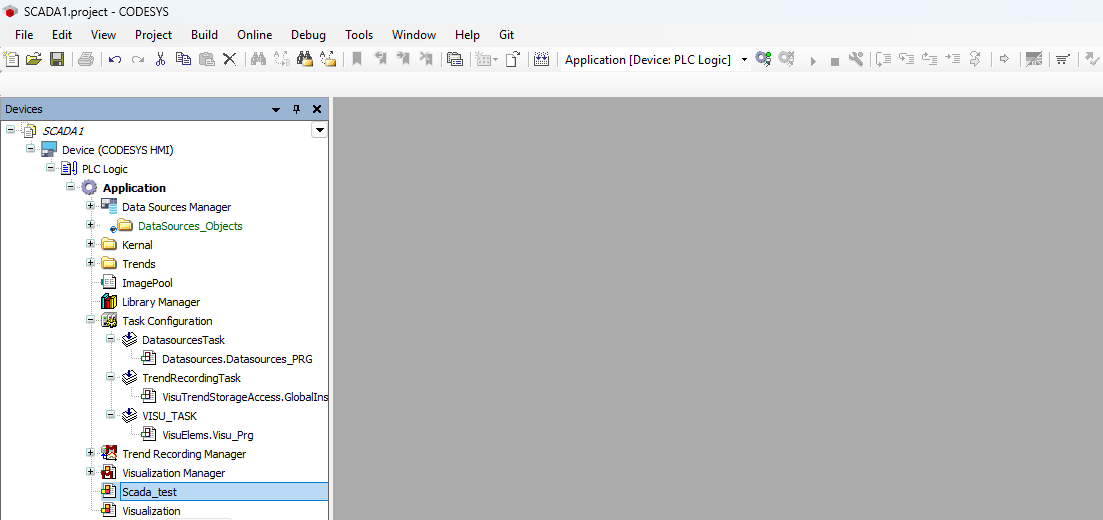This screenshot has height=520, width=1103.
Task: Collapse the Application node
Action: pos(70,186)
